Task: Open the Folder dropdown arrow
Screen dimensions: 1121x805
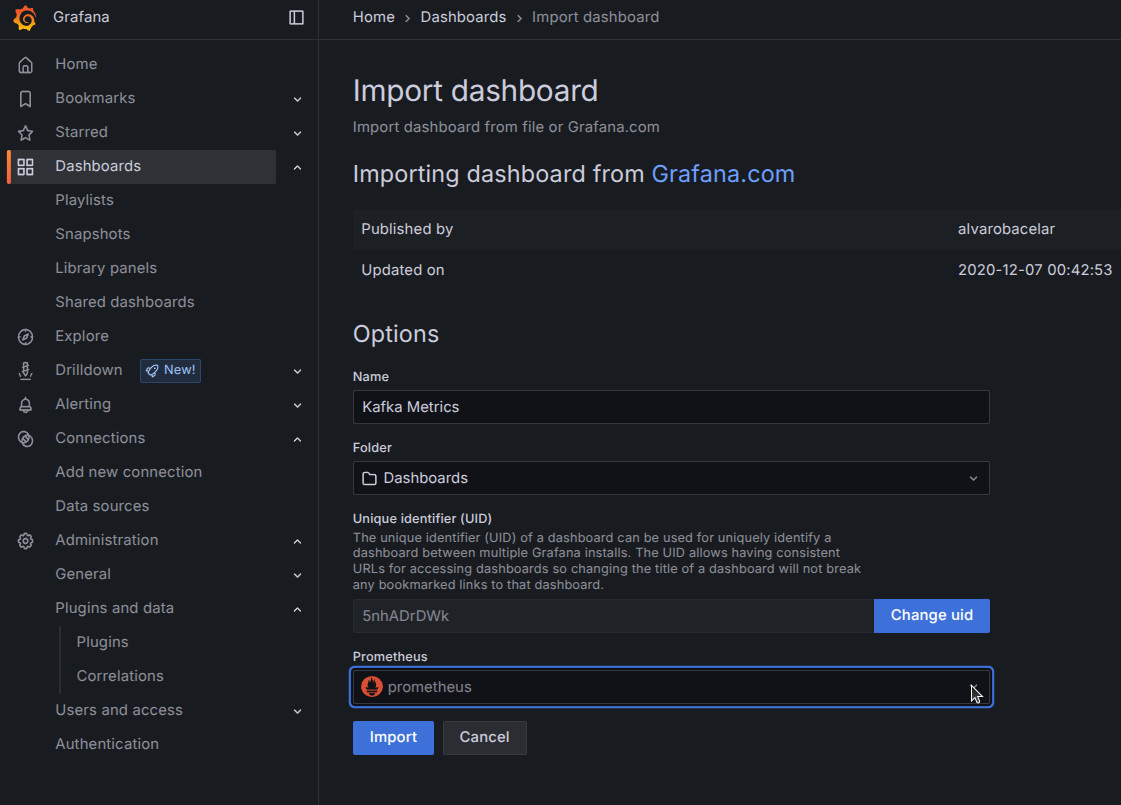Action: click(x=973, y=478)
